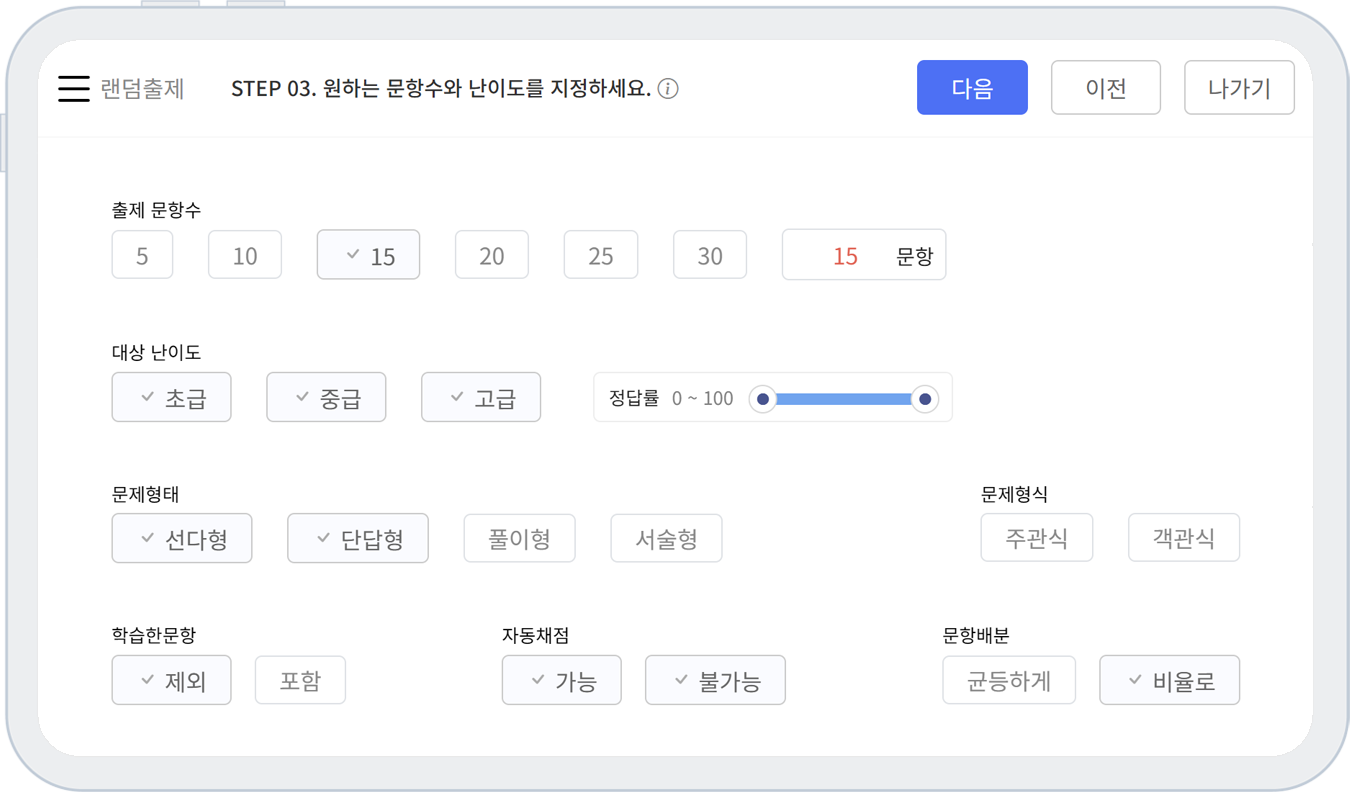
Task: Select 균등하게 question distribution
Action: pyautogui.click(x=1009, y=681)
